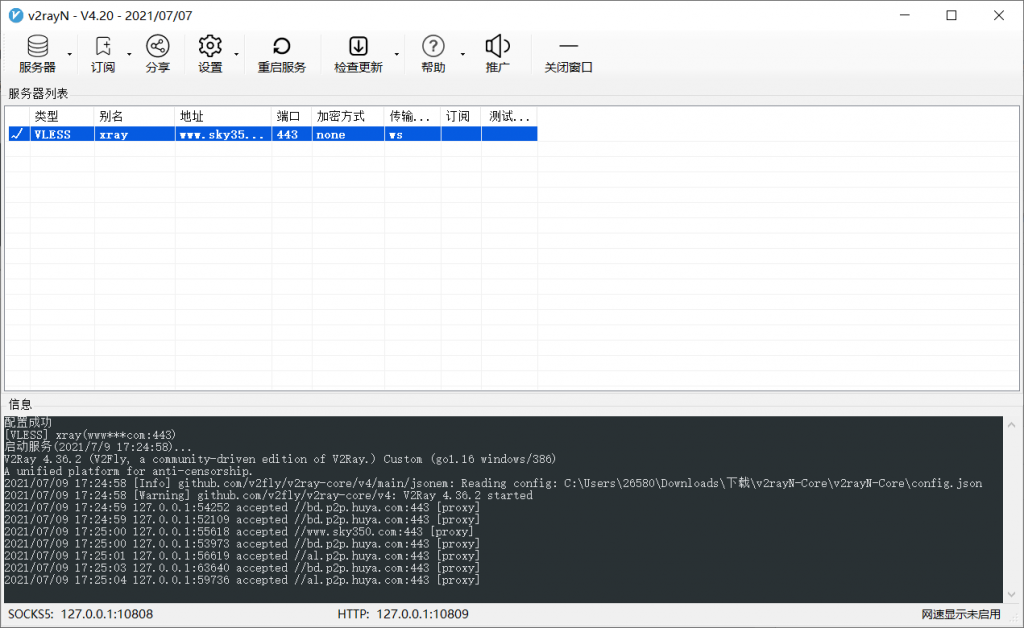
Task: Expand dropdown arrow next to 服务器
Action: [69, 54]
